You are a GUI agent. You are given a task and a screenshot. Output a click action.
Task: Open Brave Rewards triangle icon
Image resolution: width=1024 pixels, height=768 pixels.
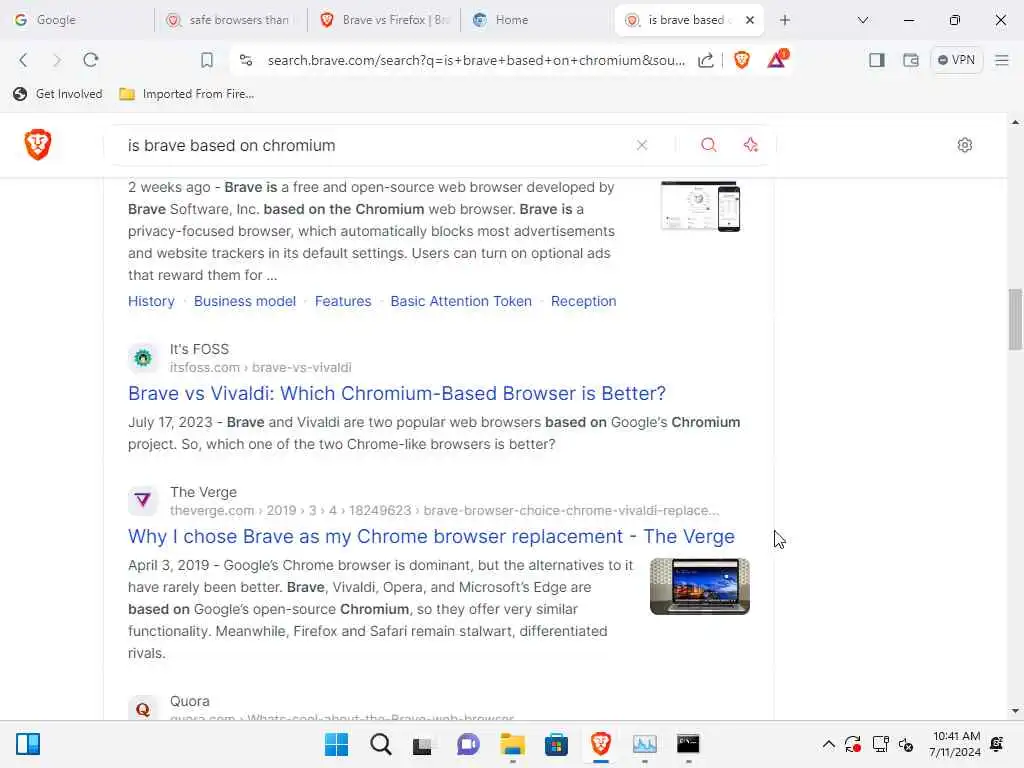click(x=777, y=59)
